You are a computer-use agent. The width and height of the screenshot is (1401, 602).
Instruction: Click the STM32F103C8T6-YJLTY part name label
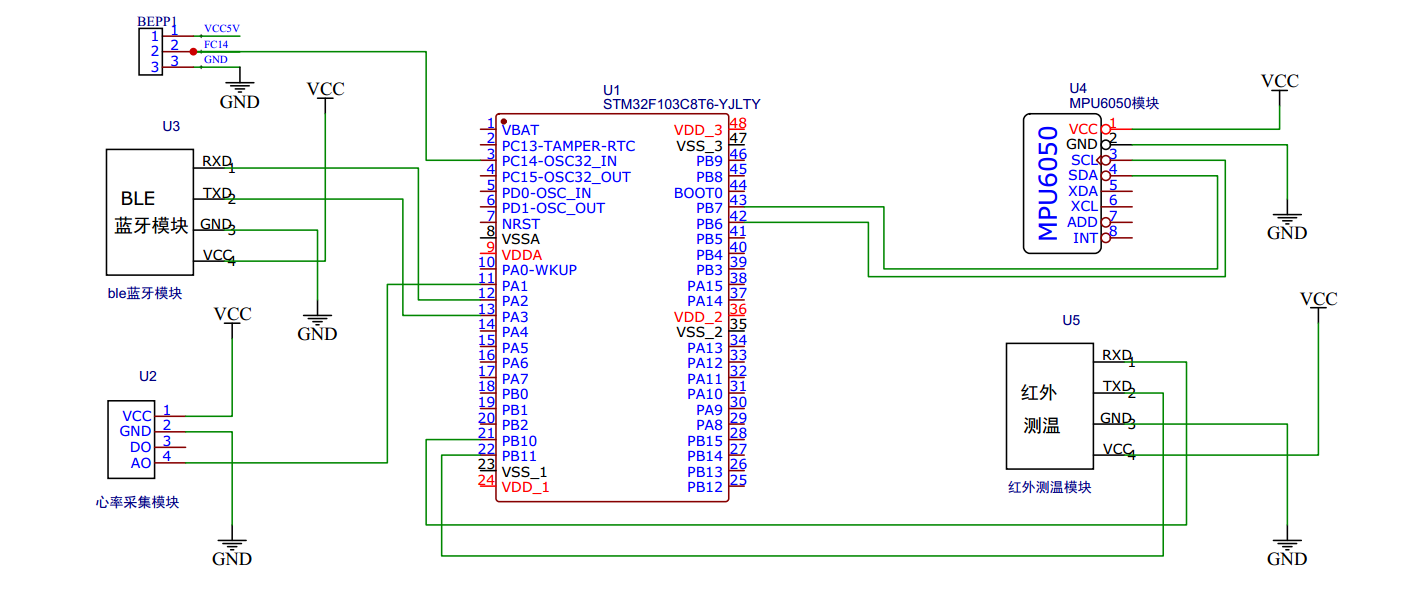(x=681, y=104)
